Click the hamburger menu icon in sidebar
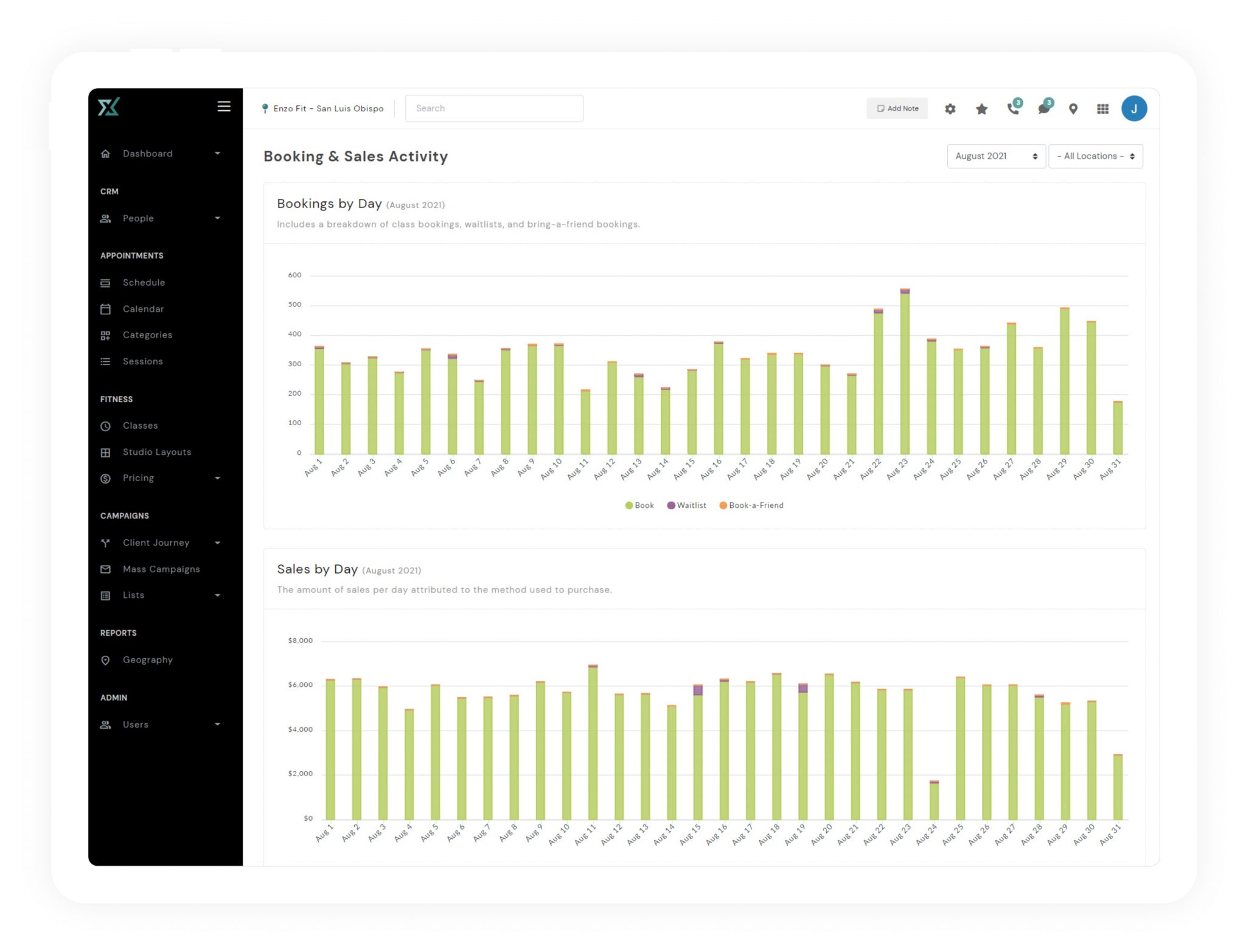This screenshot has height=952, width=1246. tap(223, 106)
